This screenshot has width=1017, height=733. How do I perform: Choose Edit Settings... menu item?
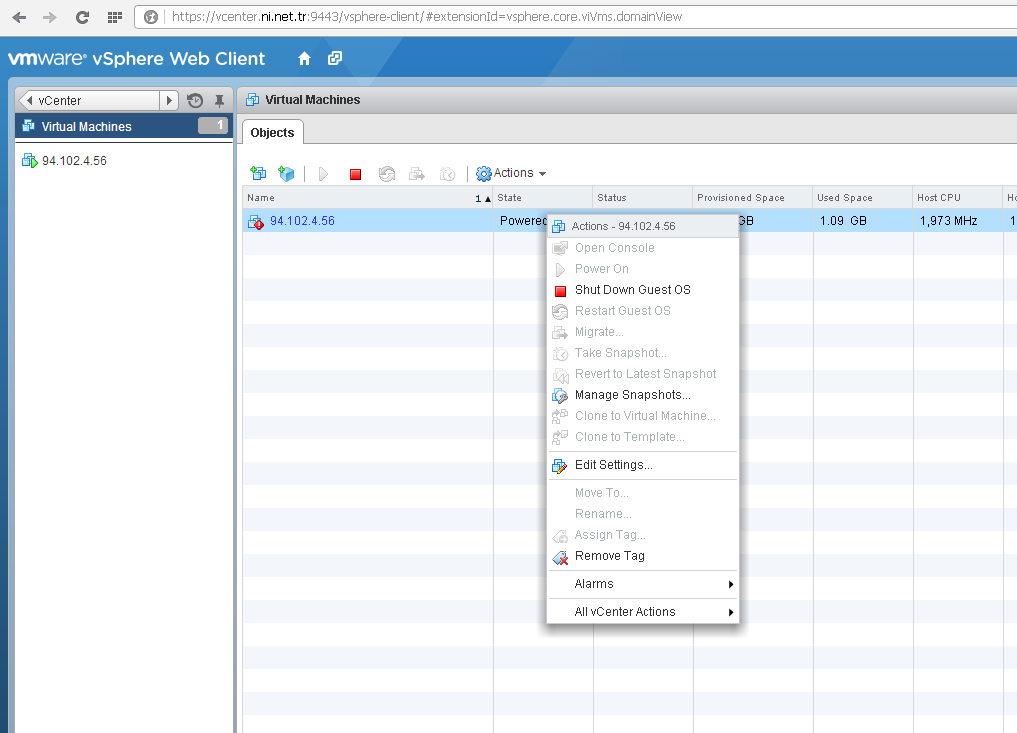[x=643, y=465]
